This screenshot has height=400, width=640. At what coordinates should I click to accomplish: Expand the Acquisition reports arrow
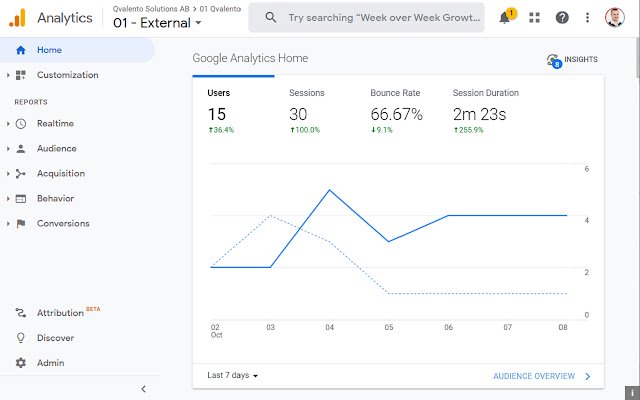[x=8, y=173]
